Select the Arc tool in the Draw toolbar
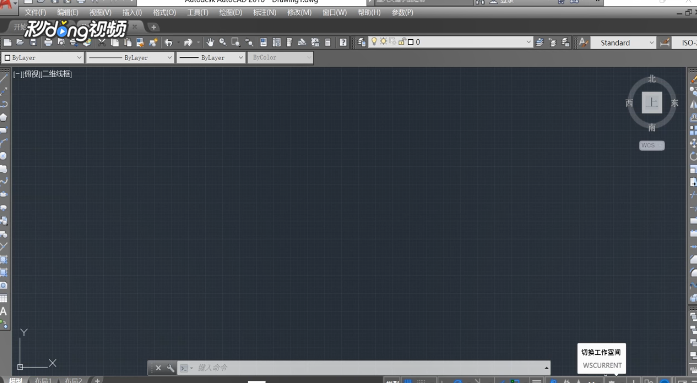Screen dimensions: 697x383 4,143
